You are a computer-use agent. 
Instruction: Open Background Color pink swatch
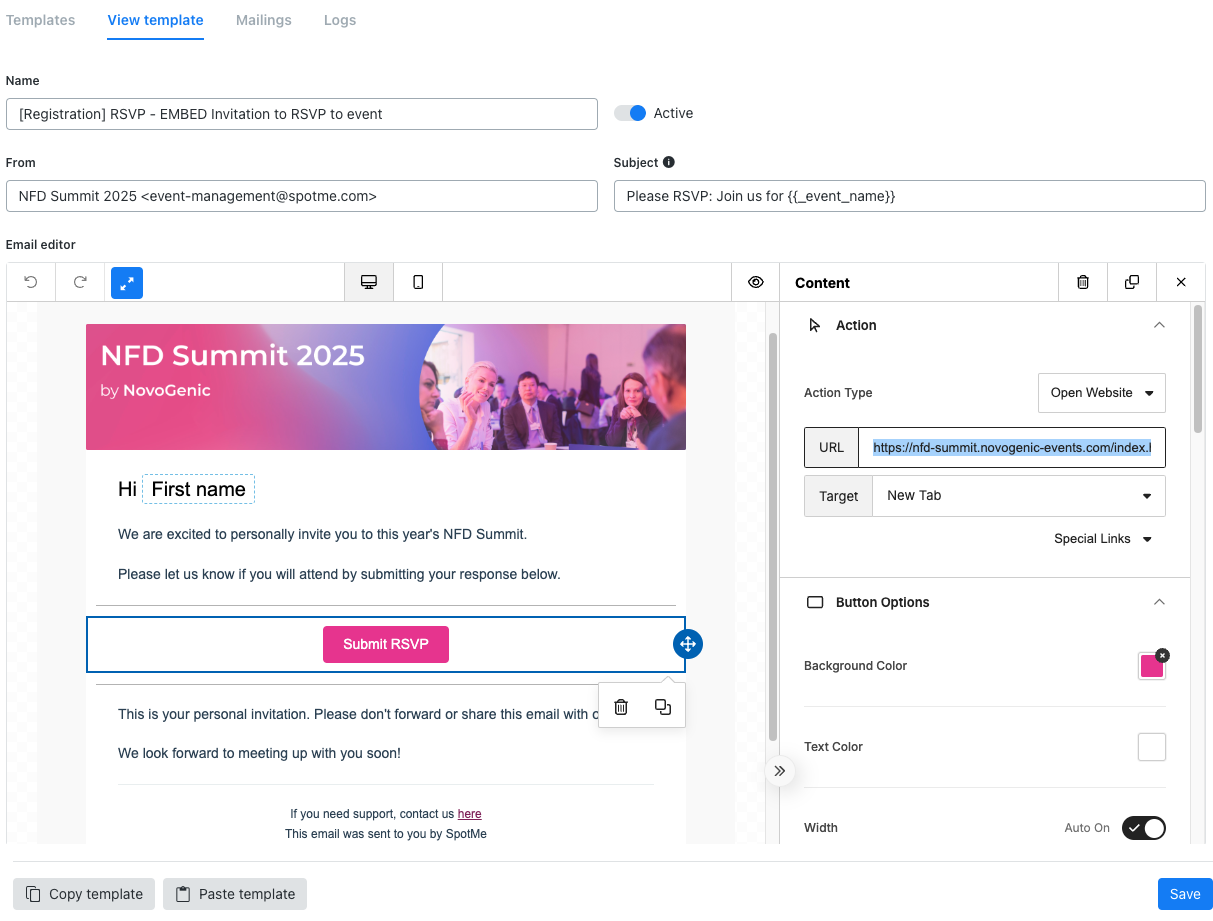coord(1152,666)
